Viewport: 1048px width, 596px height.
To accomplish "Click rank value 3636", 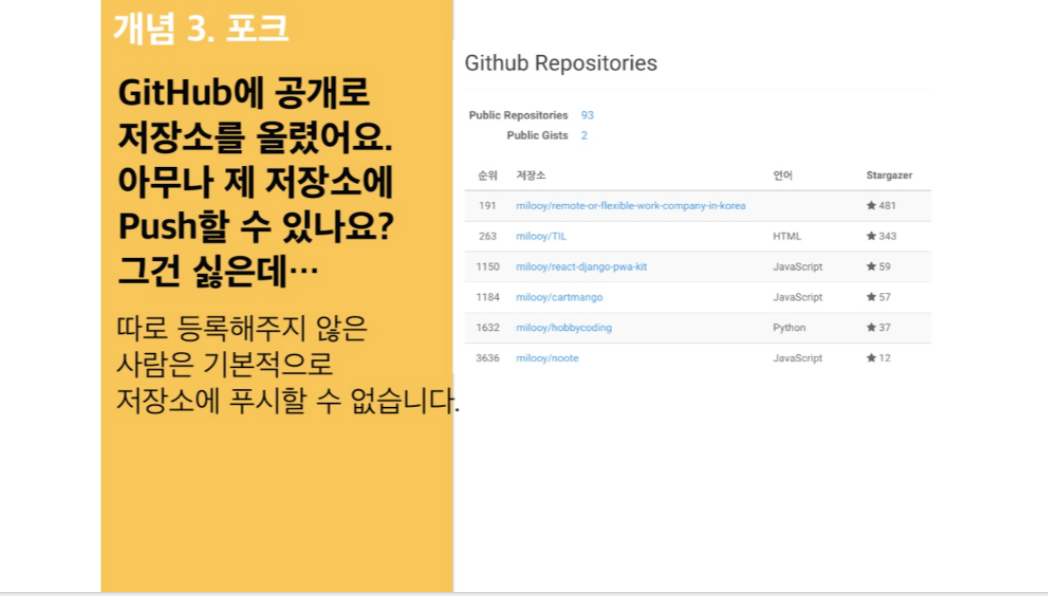I will [487, 358].
